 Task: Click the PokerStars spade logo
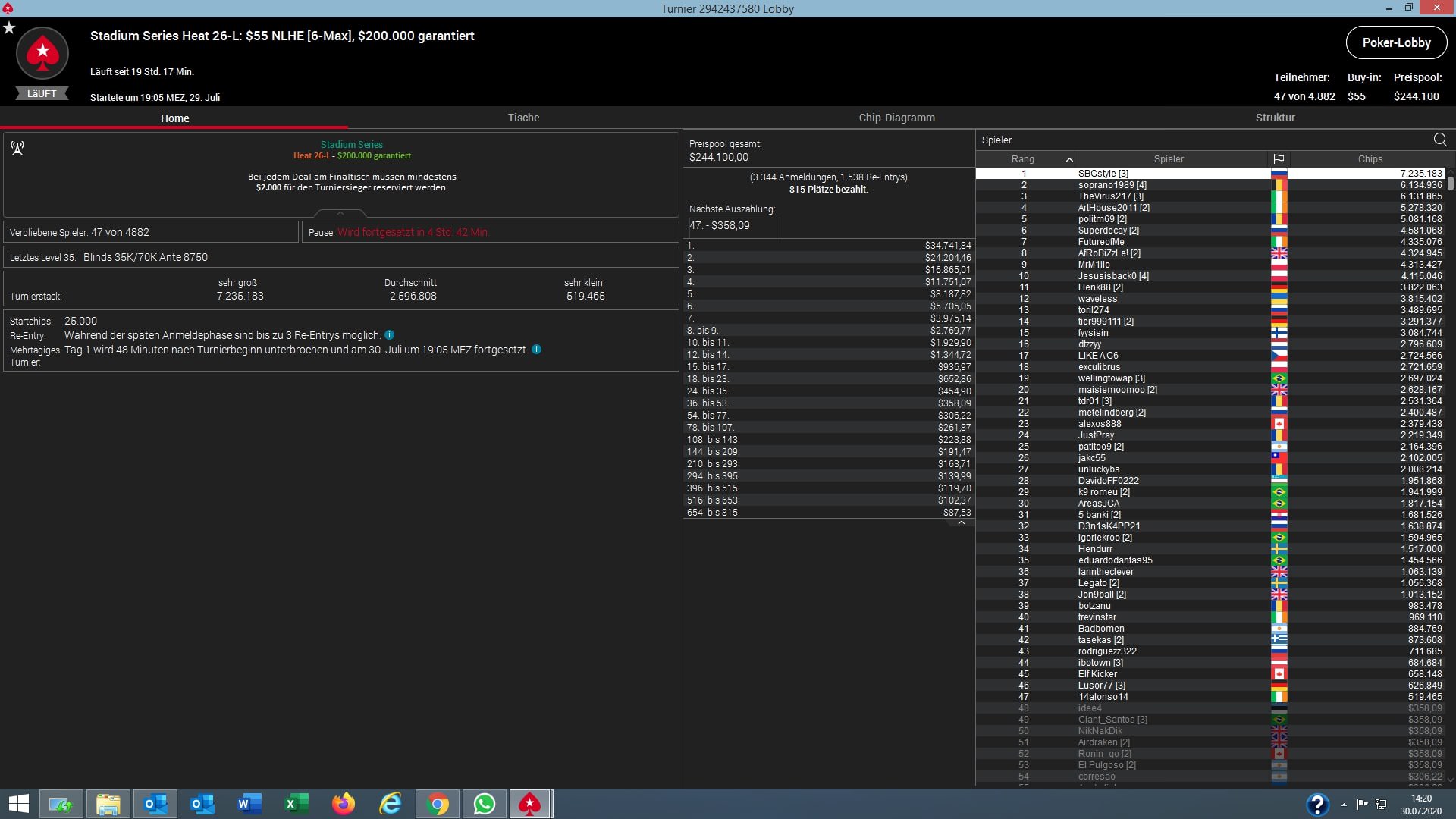[42, 53]
